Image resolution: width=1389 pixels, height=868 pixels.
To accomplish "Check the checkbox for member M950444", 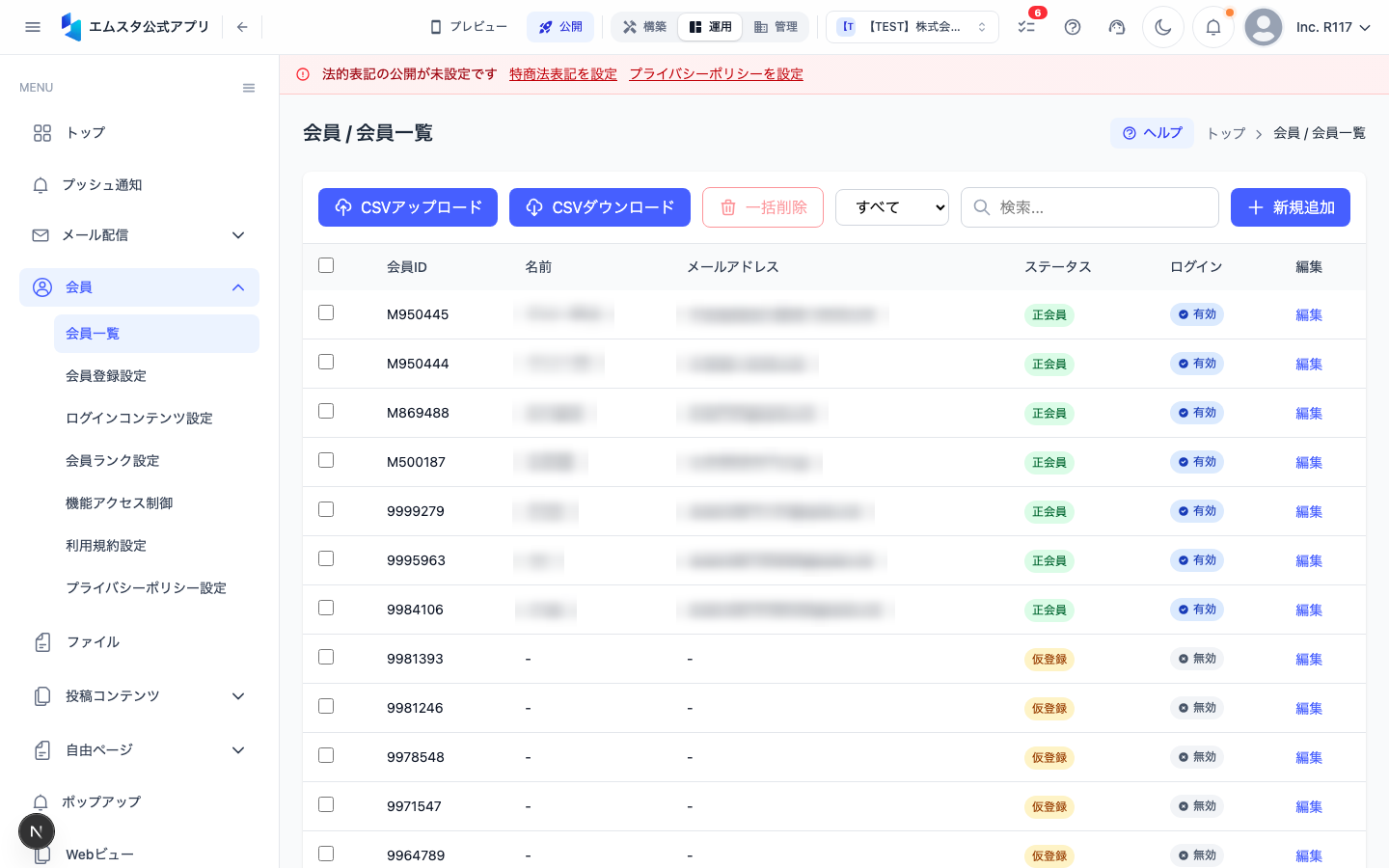I will pyautogui.click(x=326, y=362).
